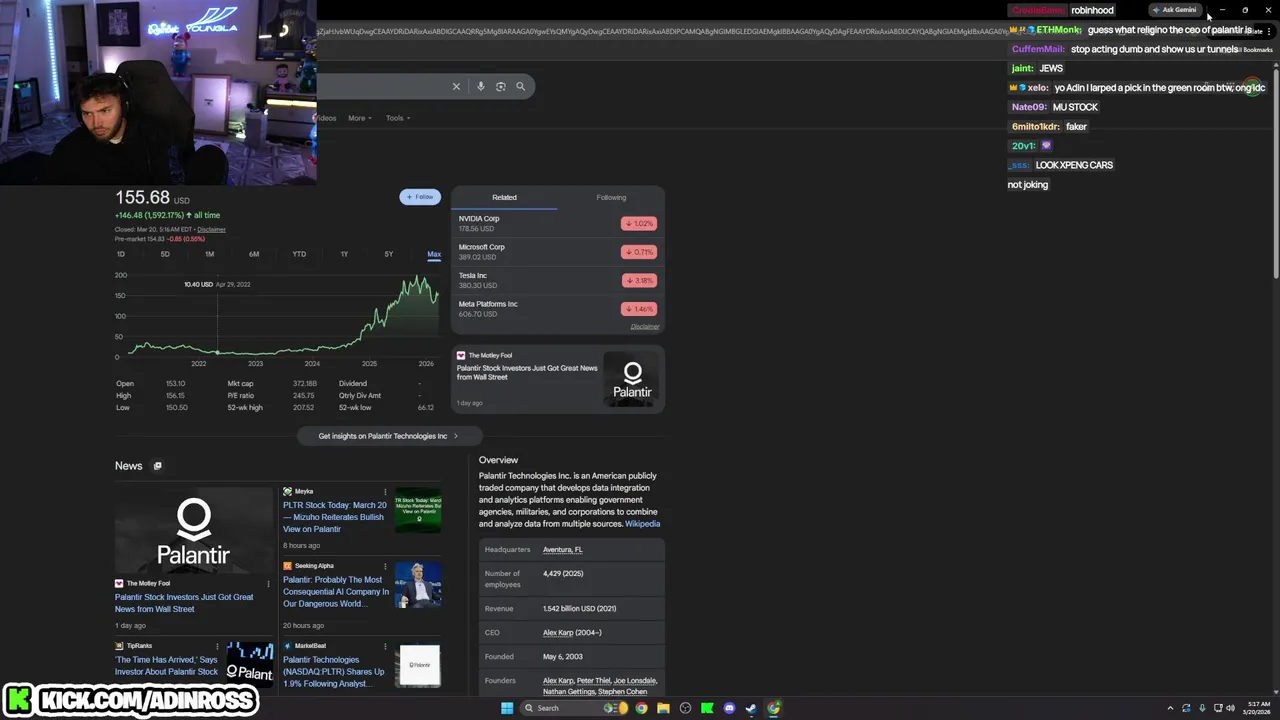Open Discord from the taskbar
This screenshot has height=720, width=1280.
coord(729,708)
